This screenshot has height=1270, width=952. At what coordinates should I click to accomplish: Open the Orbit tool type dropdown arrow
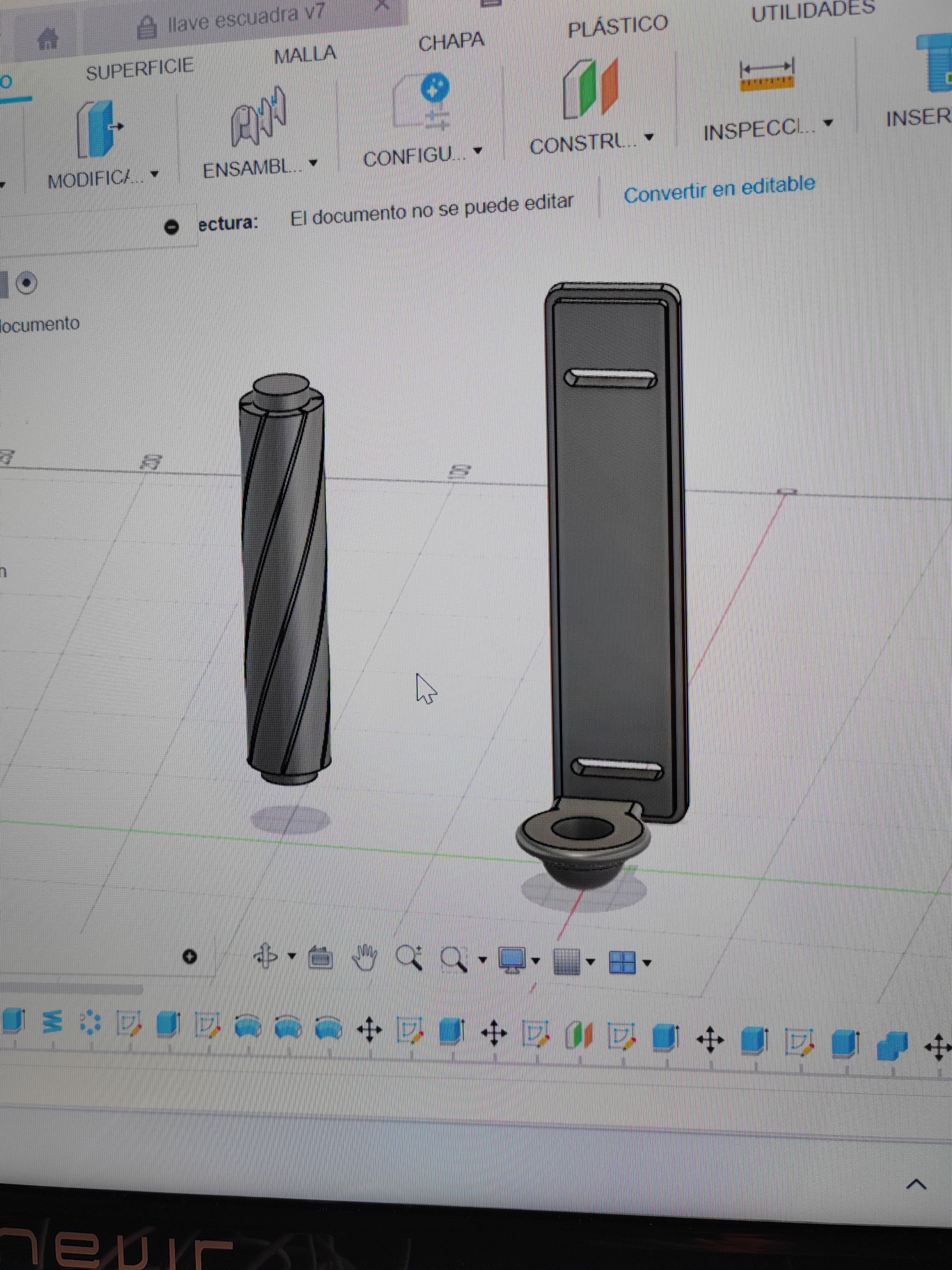click(292, 957)
